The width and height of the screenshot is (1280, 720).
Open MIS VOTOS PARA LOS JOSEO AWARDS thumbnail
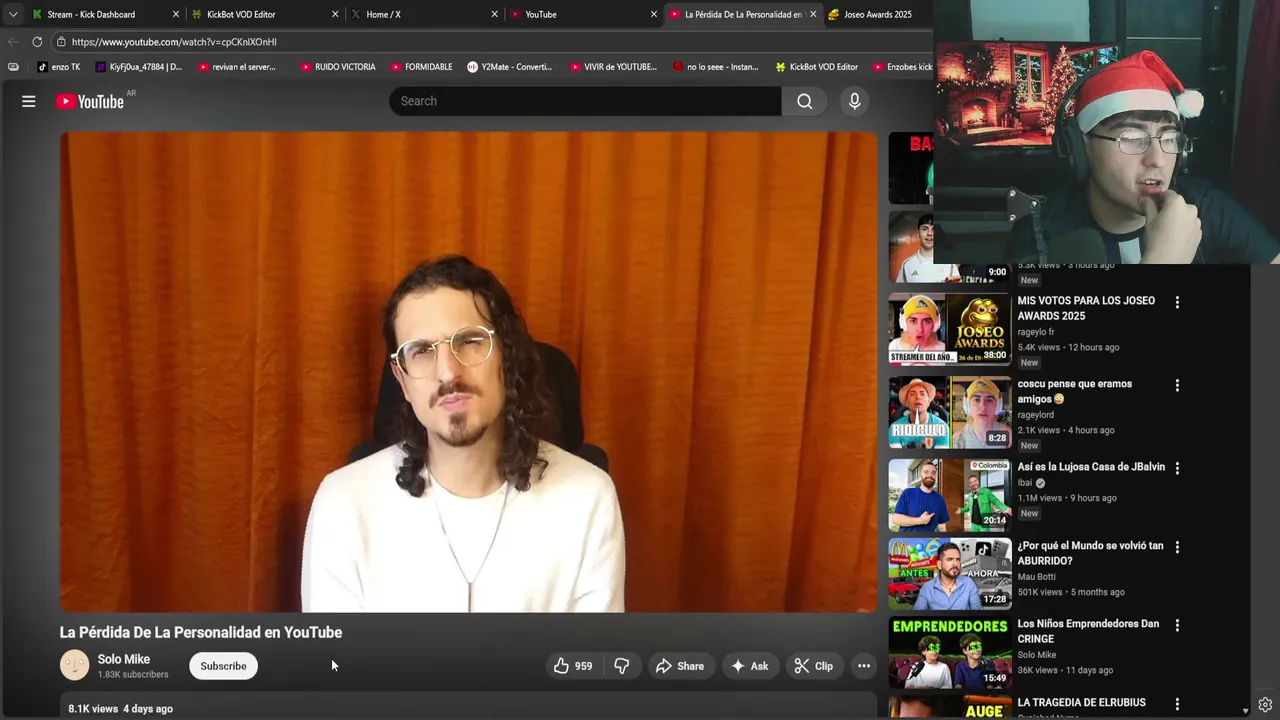pyautogui.click(x=950, y=329)
